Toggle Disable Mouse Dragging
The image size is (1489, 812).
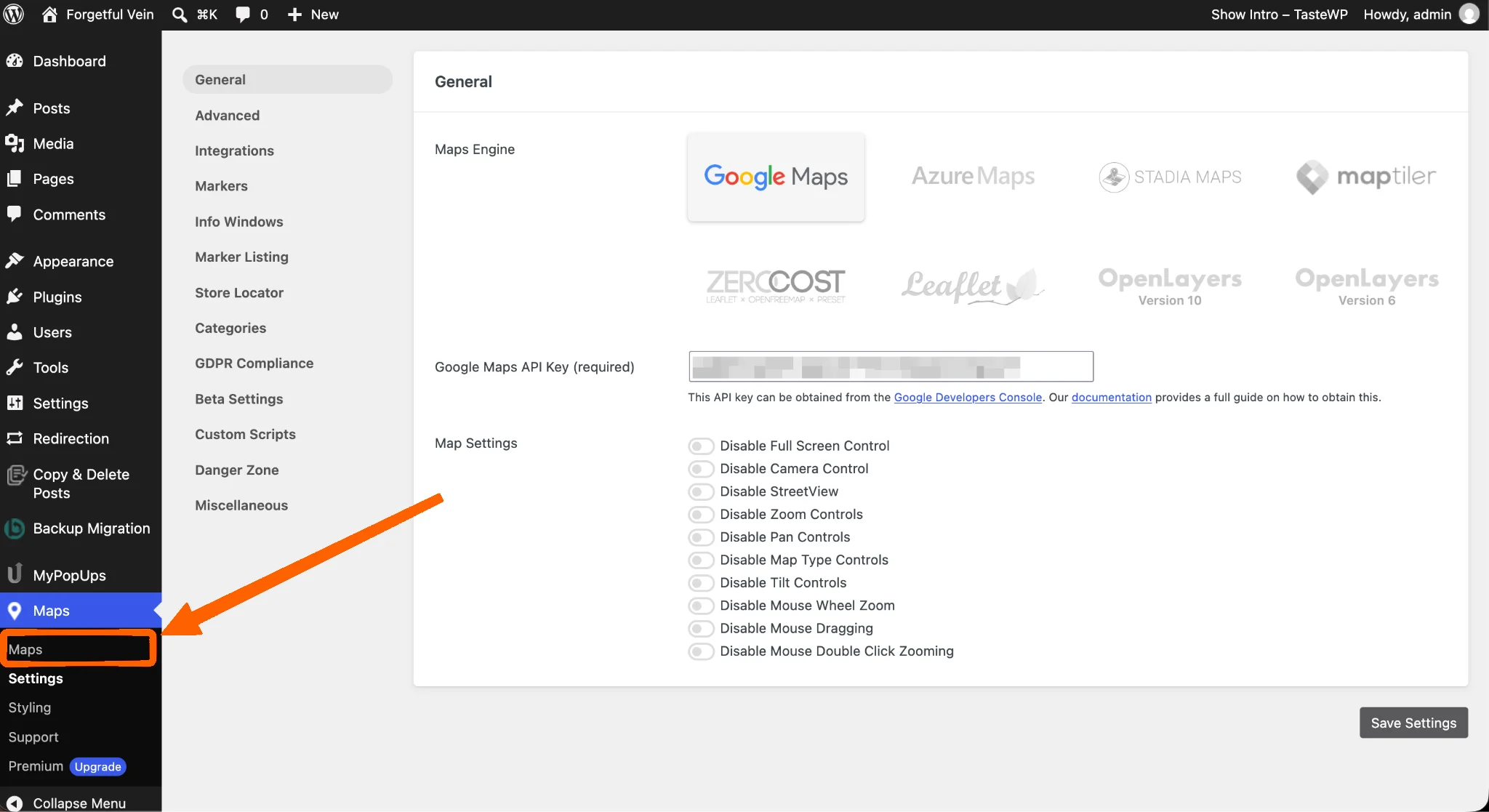coord(701,628)
